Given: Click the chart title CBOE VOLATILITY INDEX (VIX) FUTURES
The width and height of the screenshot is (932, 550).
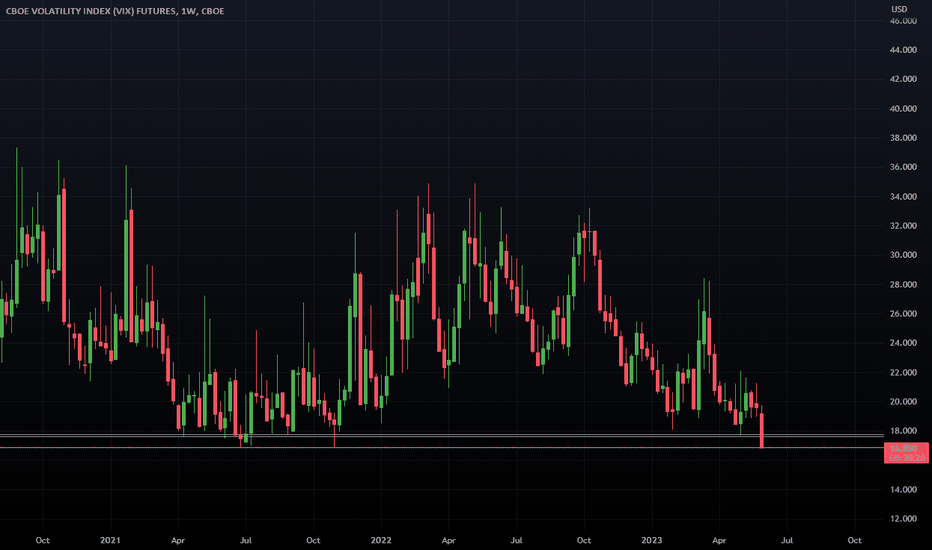Looking at the screenshot, I should click(x=90, y=11).
